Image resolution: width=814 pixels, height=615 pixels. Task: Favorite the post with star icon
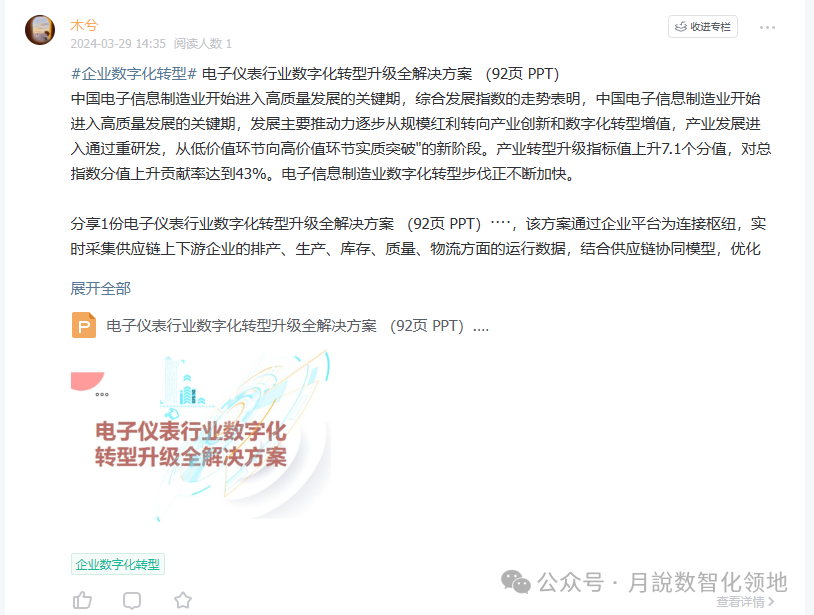click(183, 600)
